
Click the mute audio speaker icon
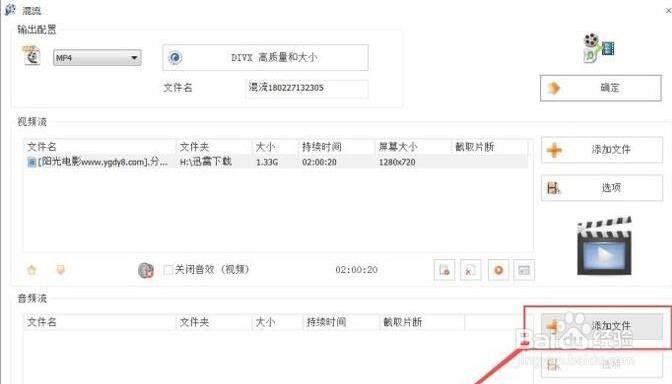pos(146,270)
